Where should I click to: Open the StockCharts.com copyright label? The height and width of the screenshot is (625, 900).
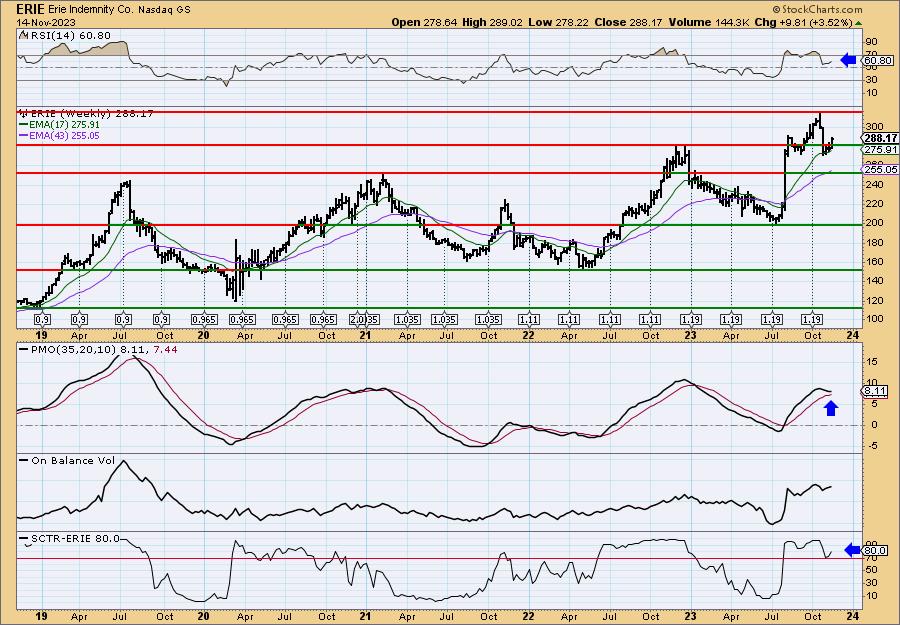point(817,9)
